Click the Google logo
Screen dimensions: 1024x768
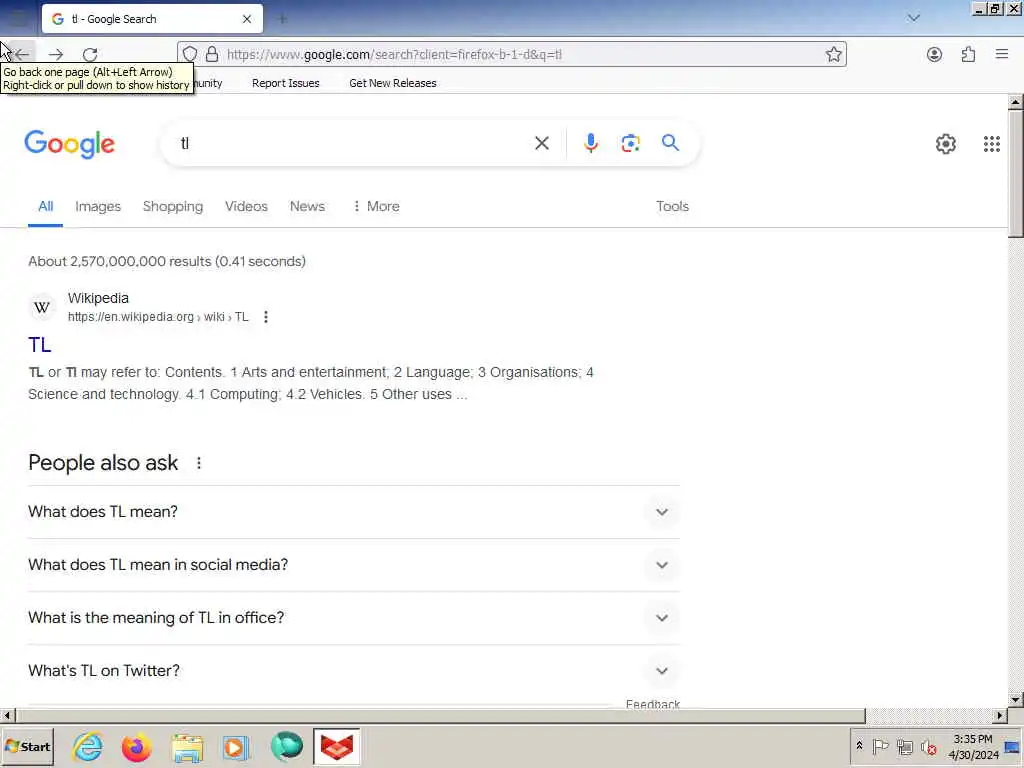[70, 144]
